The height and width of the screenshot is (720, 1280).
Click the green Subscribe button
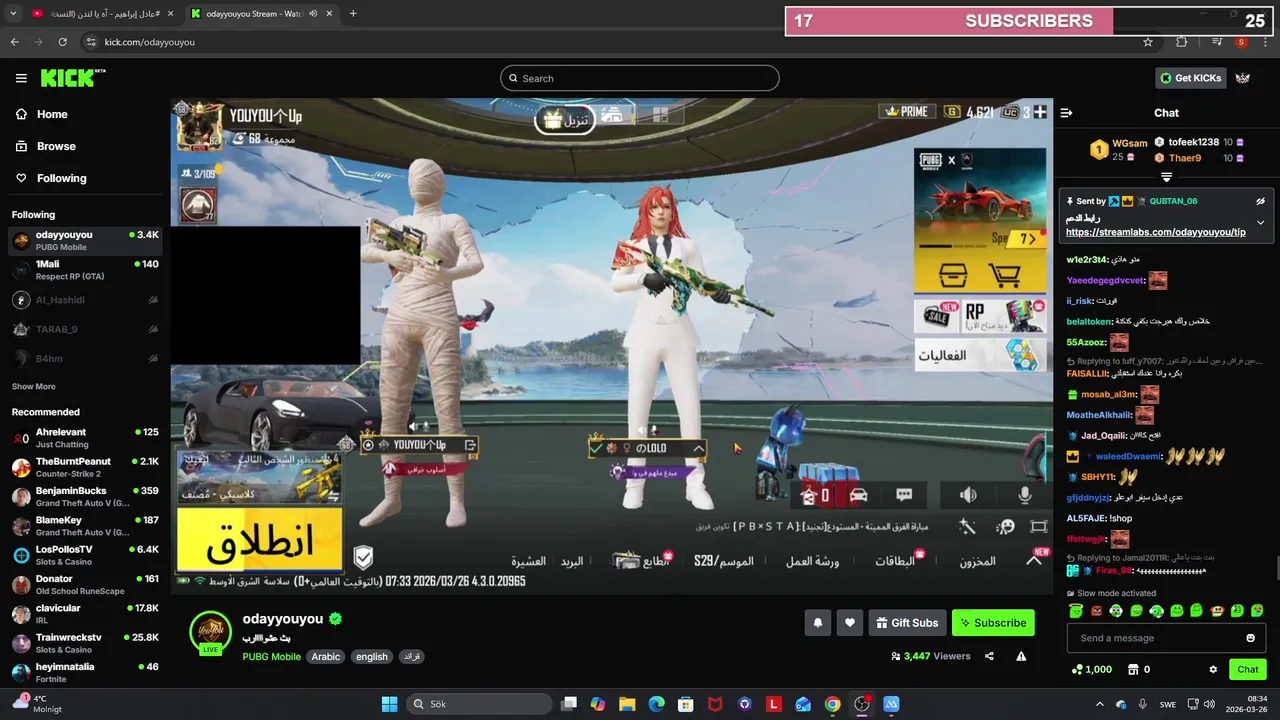tap(993, 623)
